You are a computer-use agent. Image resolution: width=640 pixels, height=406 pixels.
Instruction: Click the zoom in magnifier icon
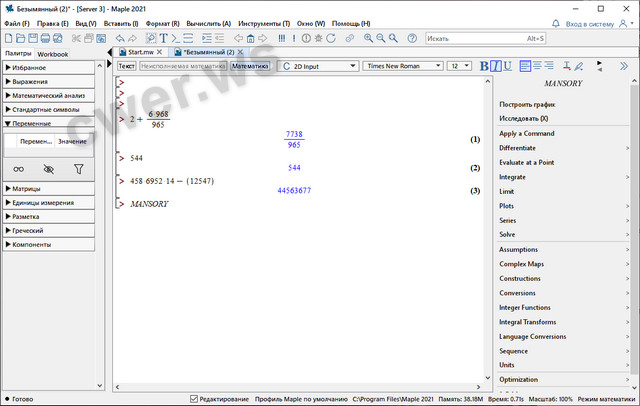pyautogui.click(x=368, y=38)
